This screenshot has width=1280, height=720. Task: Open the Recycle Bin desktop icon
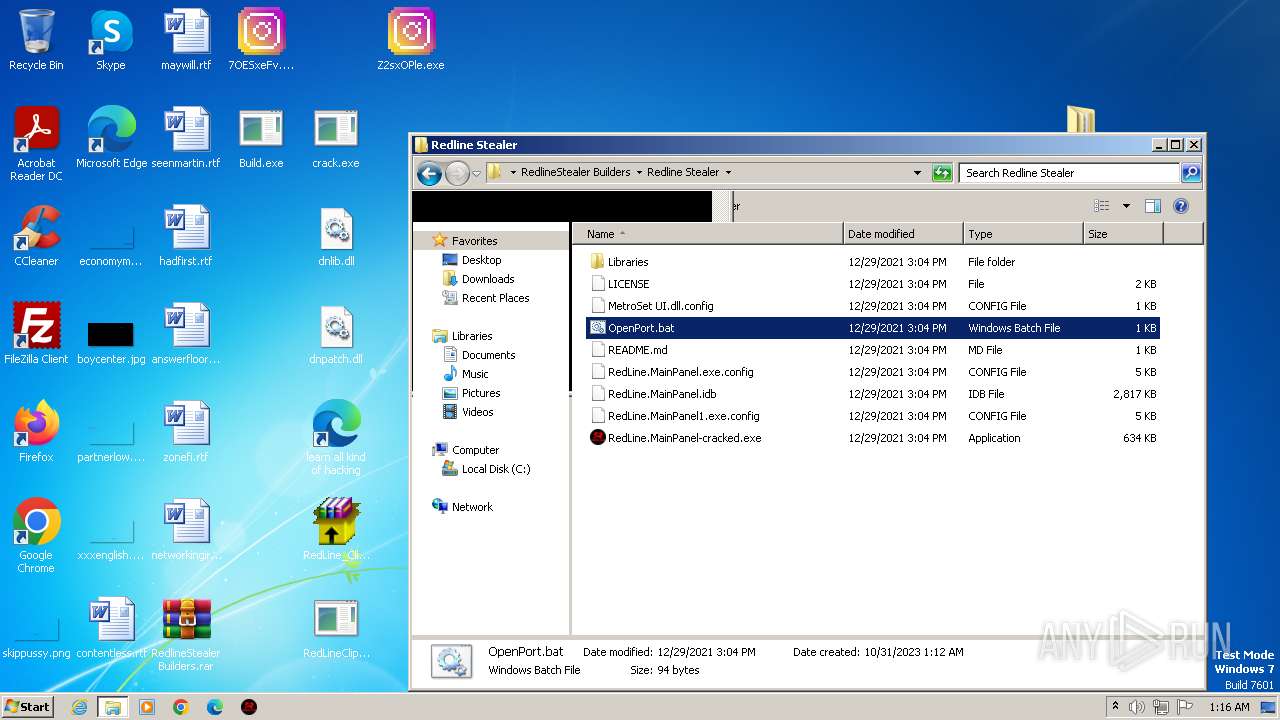click(36, 40)
